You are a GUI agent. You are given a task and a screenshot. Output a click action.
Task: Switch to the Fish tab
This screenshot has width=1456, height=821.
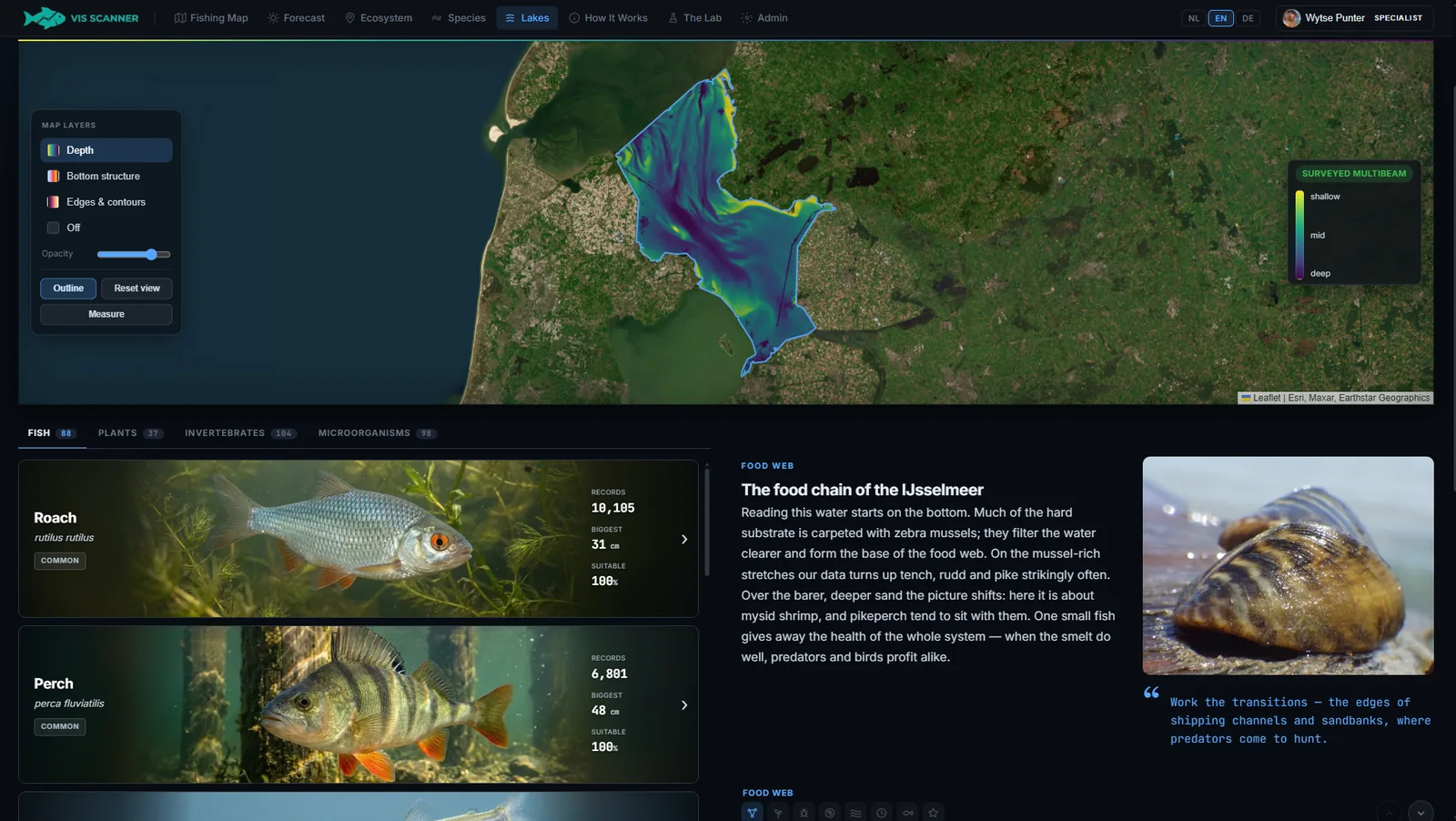[52, 433]
